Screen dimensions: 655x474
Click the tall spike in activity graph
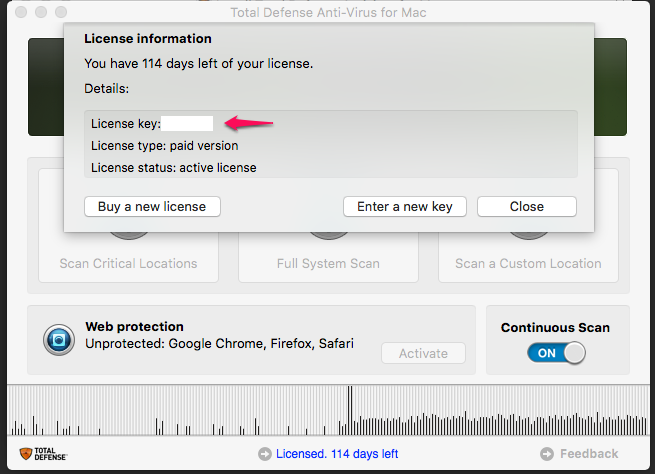(x=350, y=411)
